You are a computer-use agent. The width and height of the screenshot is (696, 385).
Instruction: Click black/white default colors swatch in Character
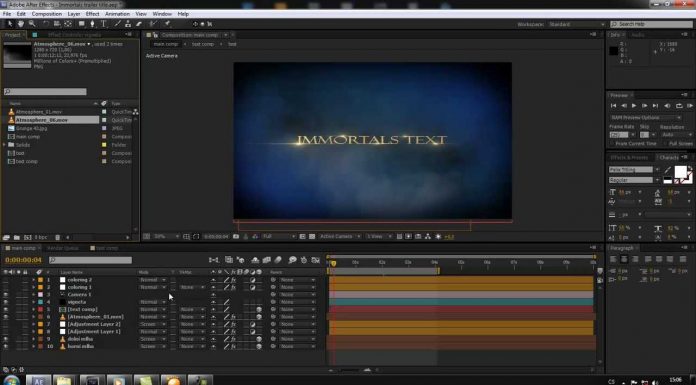(667, 180)
